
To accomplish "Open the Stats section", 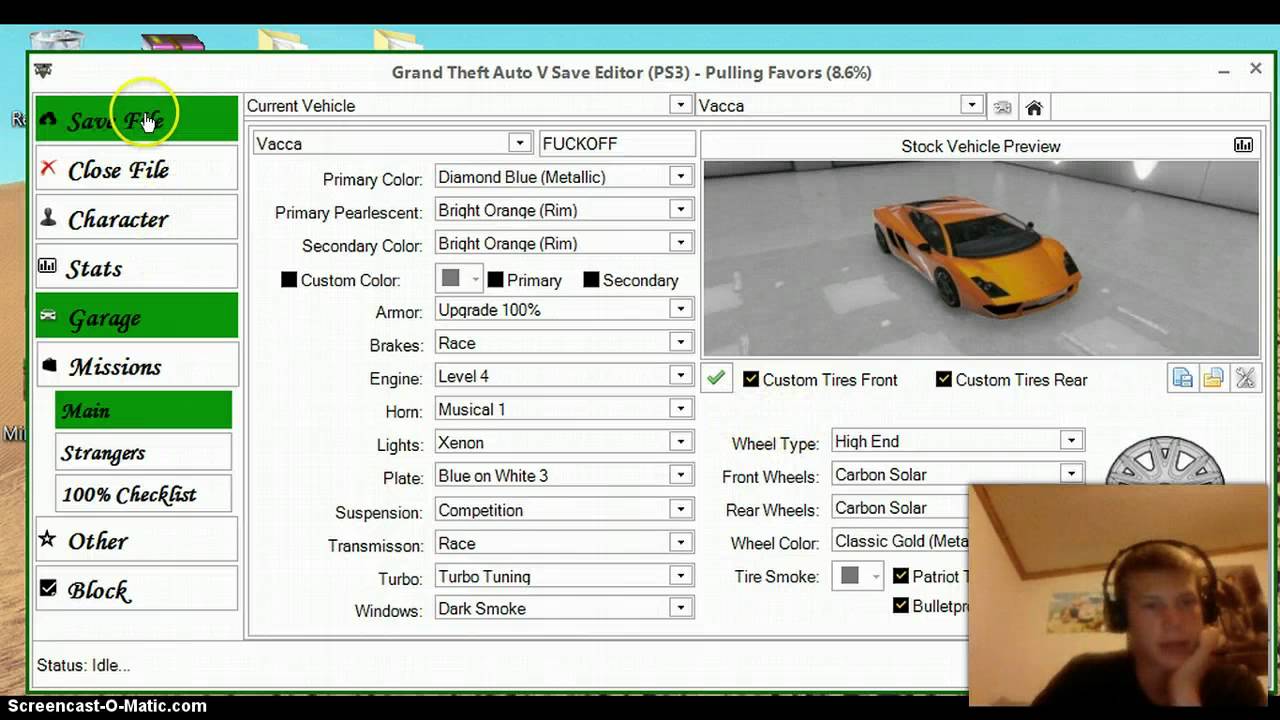I will click(x=137, y=267).
